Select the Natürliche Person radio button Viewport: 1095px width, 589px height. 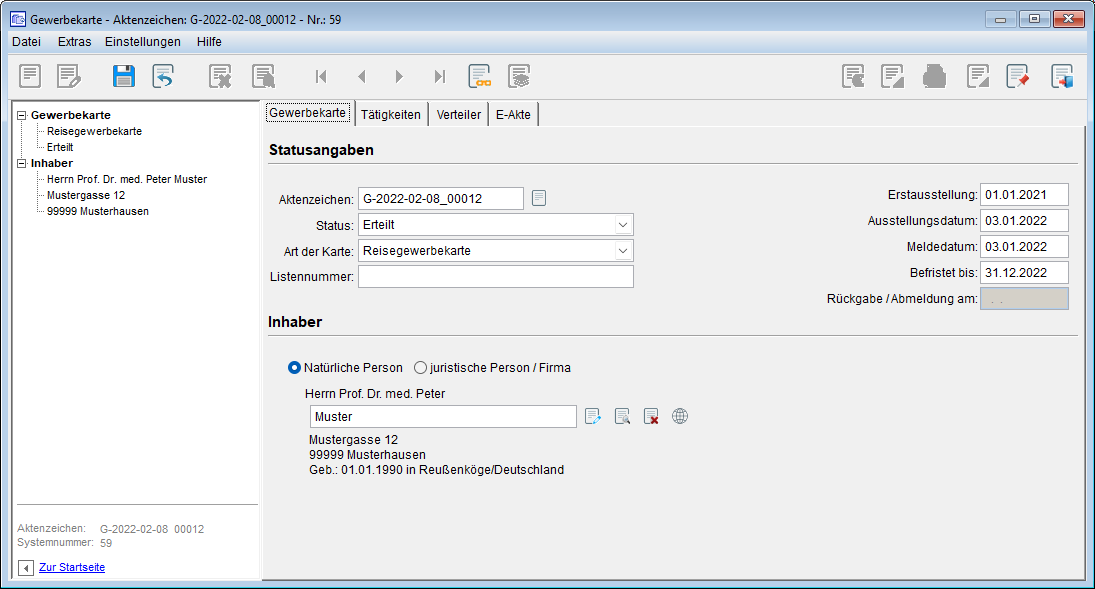[295, 368]
